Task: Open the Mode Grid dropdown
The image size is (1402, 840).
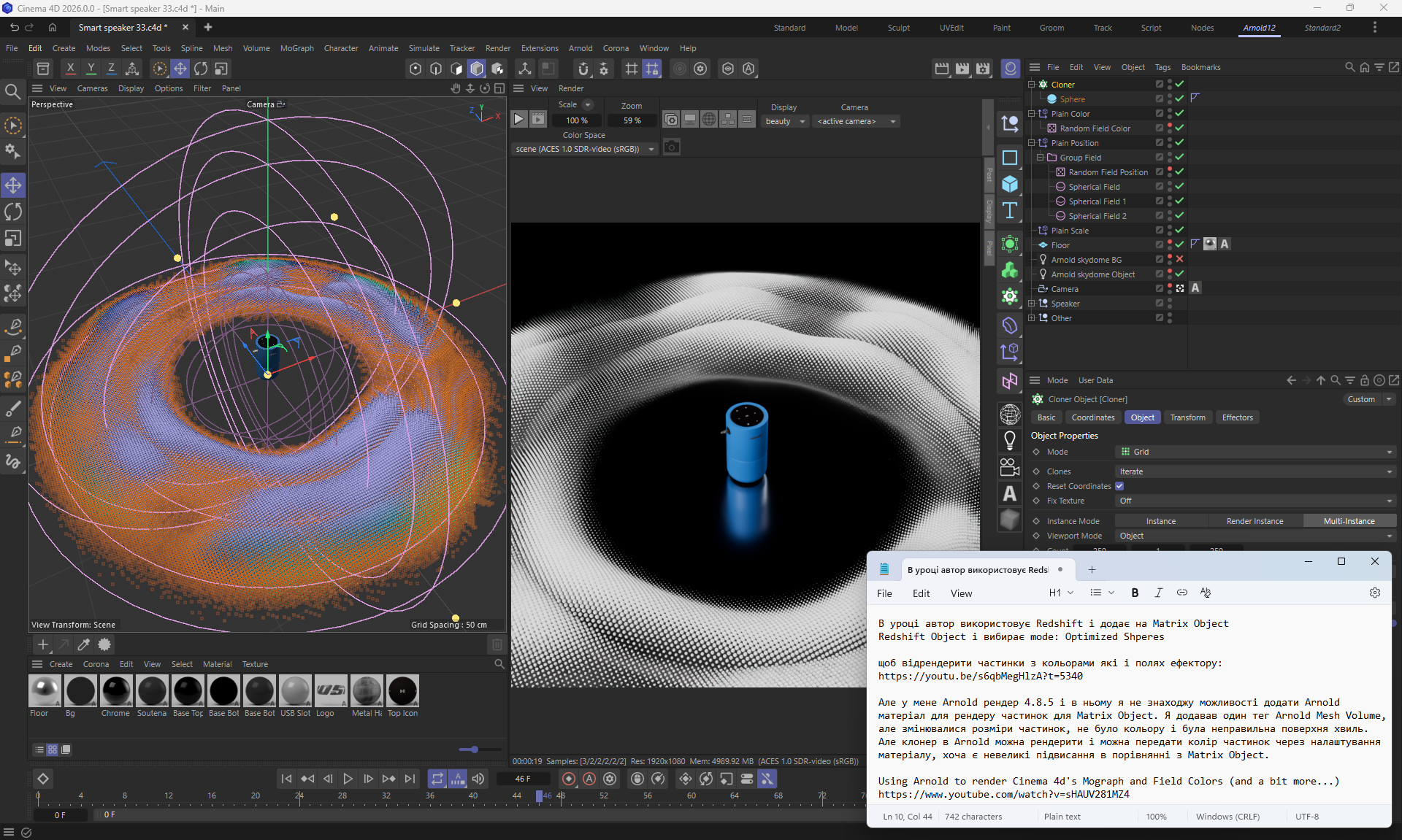Action: [1254, 452]
